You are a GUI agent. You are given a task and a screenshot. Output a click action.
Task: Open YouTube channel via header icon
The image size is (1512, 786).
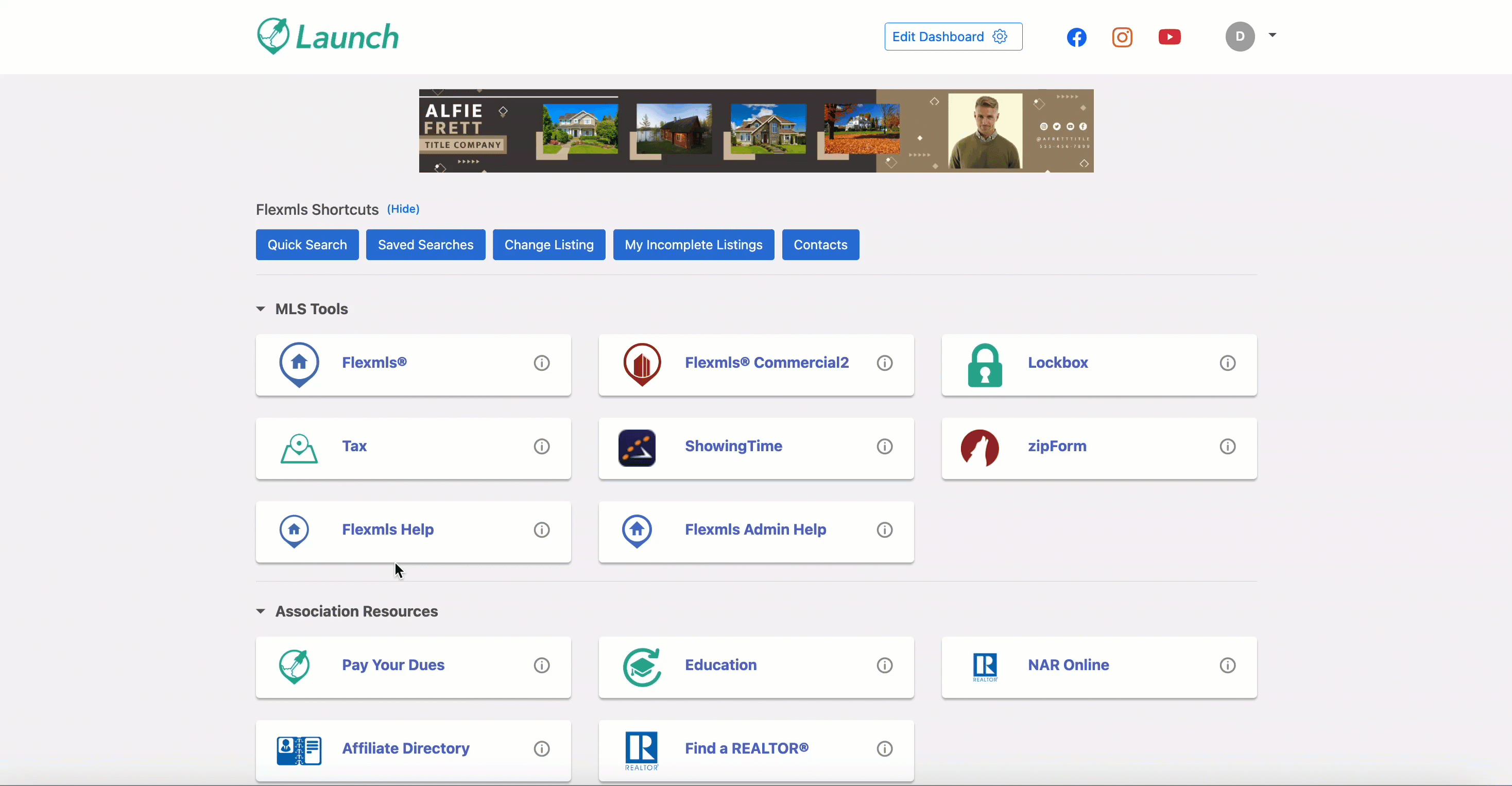pyautogui.click(x=1169, y=37)
